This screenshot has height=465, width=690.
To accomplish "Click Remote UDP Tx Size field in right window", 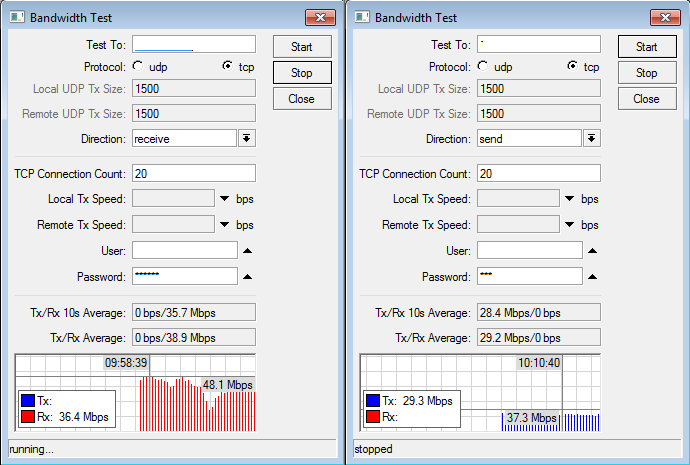I will point(539,114).
